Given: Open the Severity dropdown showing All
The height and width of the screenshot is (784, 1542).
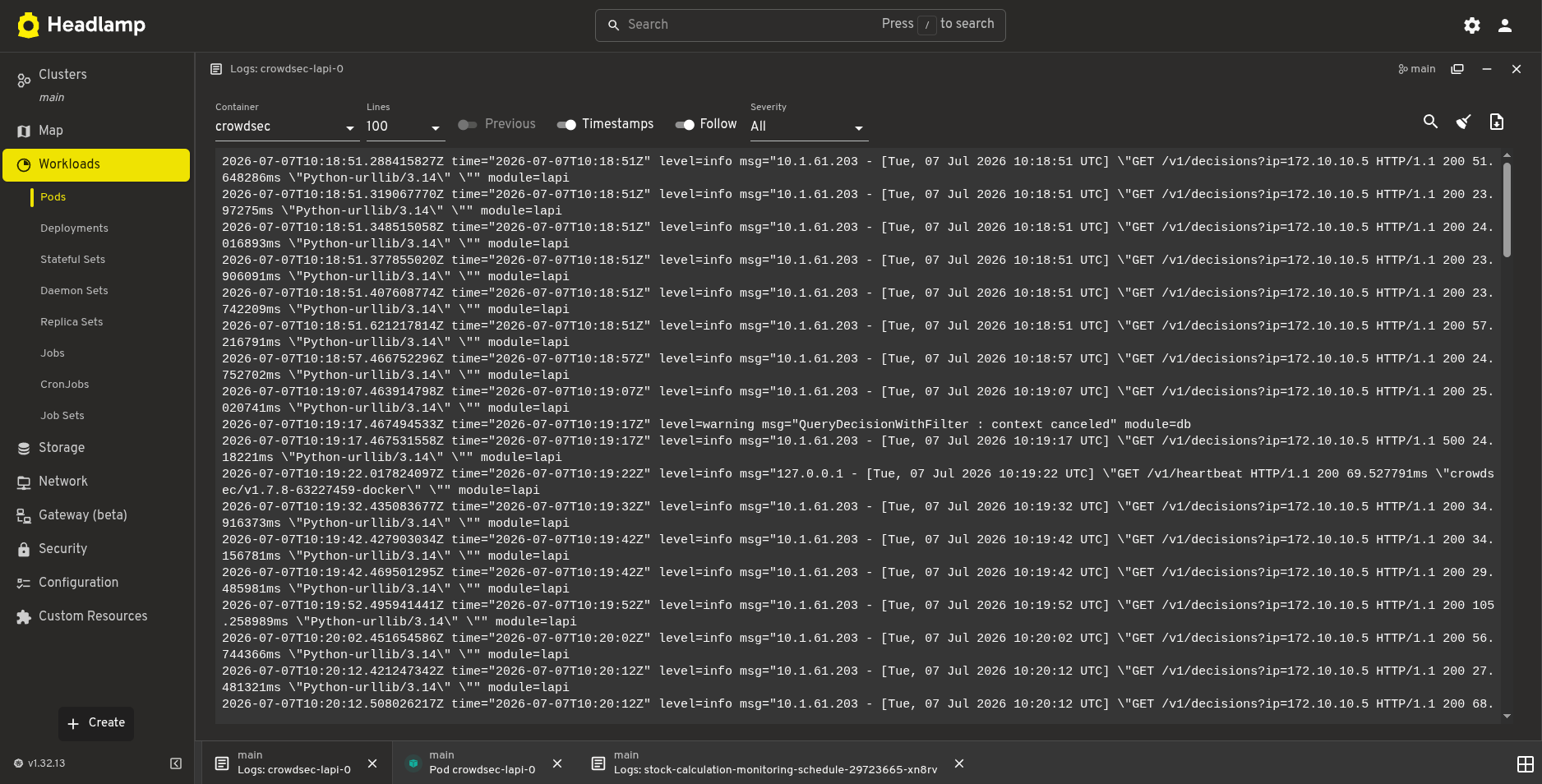Looking at the screenshot, I should coord(809,127).
